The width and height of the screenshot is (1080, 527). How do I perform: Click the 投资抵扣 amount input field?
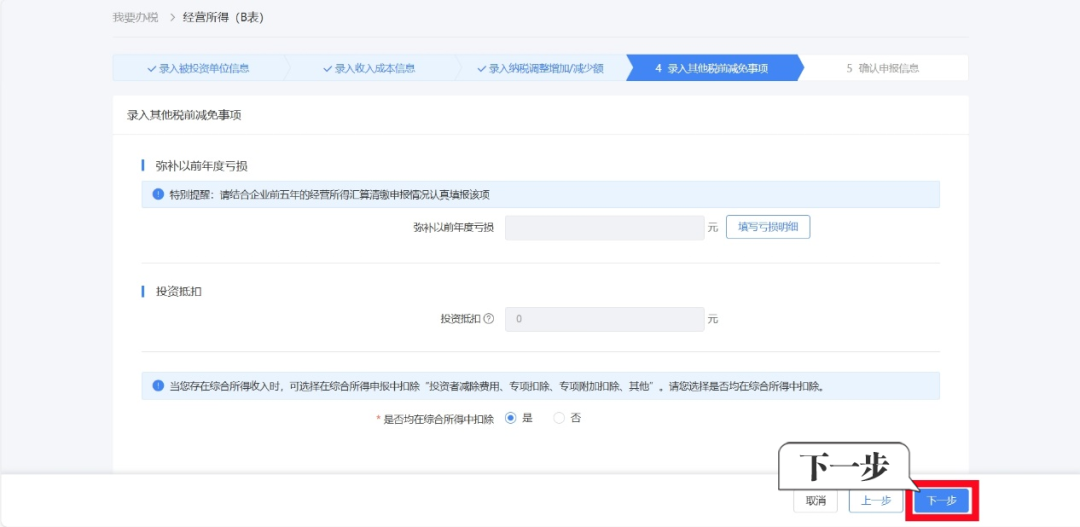click(604, 319)
